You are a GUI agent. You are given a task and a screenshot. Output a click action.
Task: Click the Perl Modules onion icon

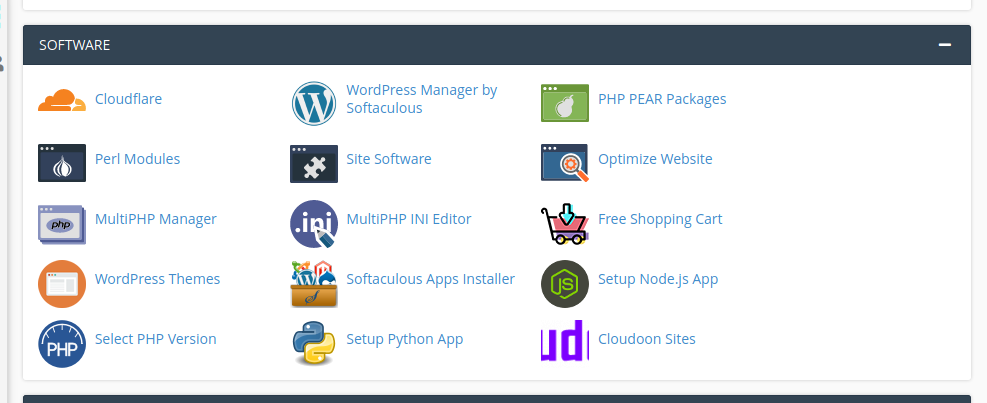tap(62, 163)
